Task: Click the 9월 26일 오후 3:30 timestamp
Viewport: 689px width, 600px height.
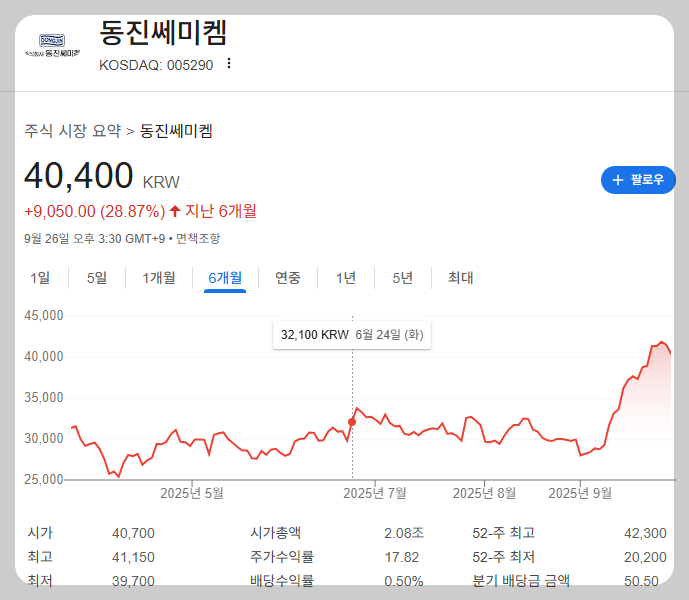Action: pyautogui.click(x=94, y=239)
